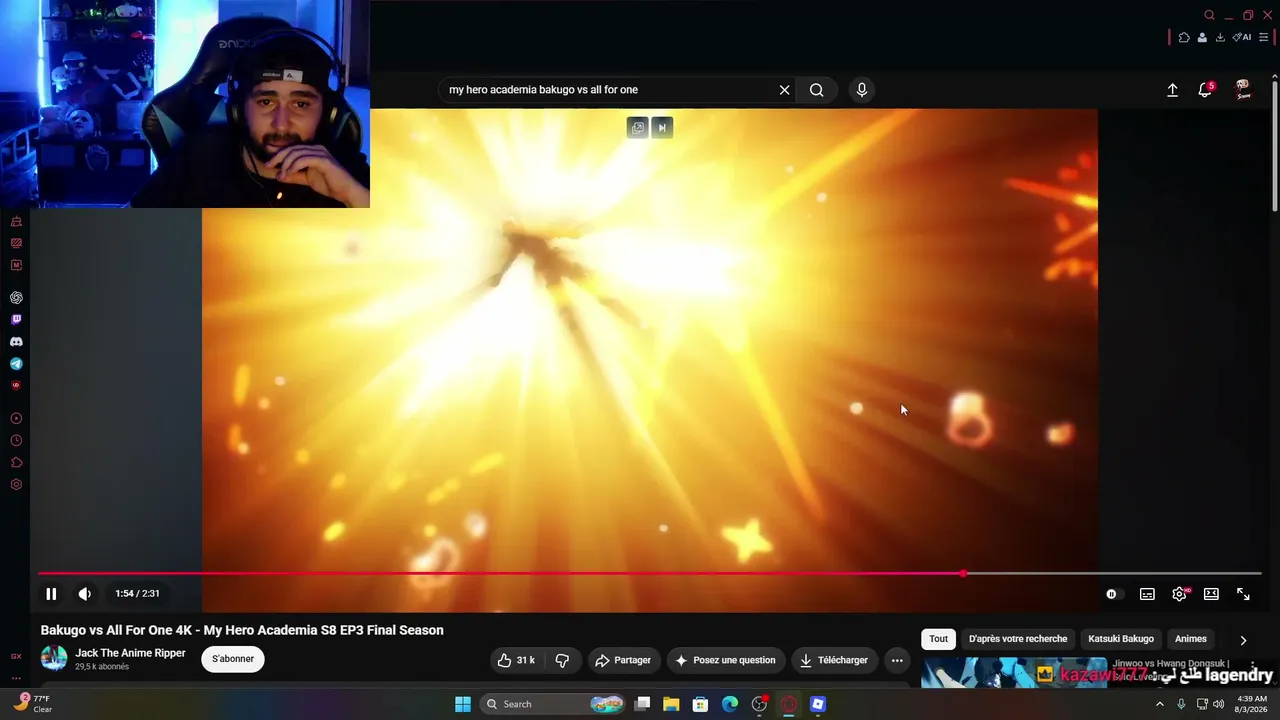Open the sidebar history clock icon

(16, 441)
